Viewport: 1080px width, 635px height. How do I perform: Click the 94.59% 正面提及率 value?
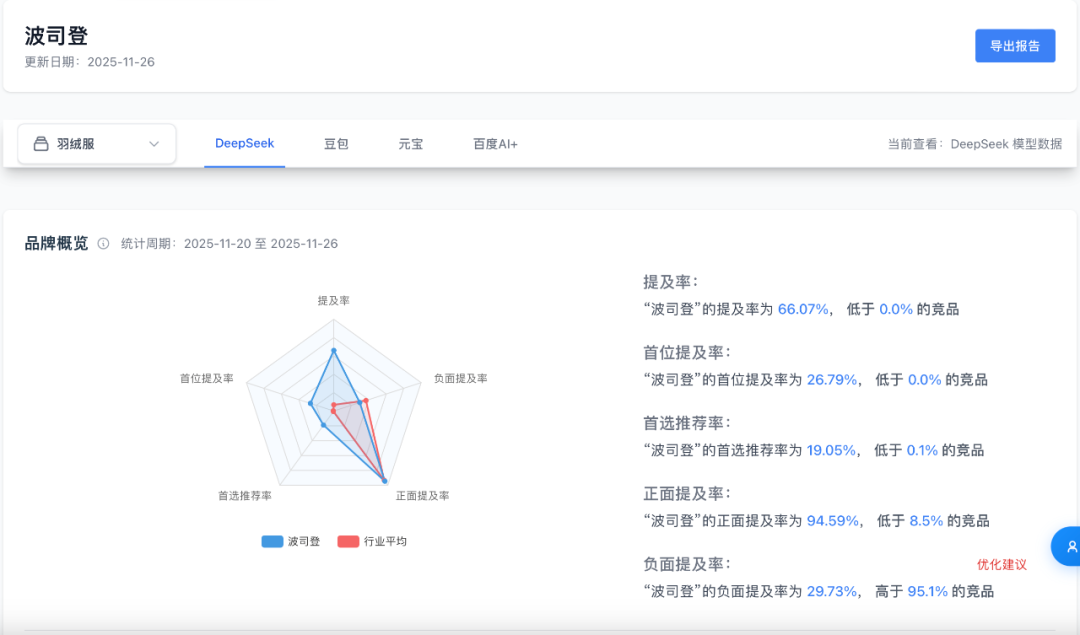pyautogui.click(x=833, y=521)
